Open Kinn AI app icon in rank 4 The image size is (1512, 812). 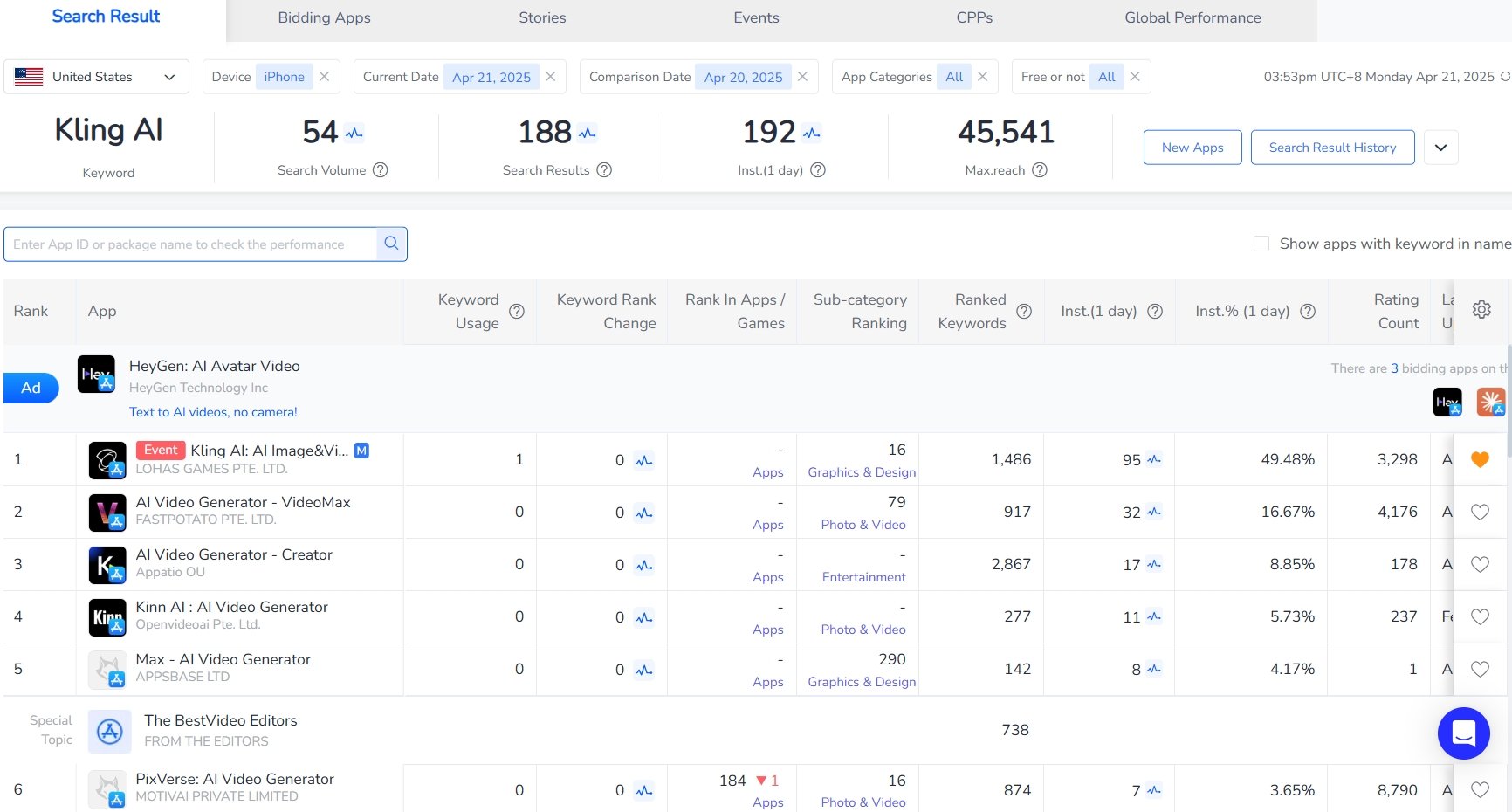pyautogui.click(x=107, y=617)
